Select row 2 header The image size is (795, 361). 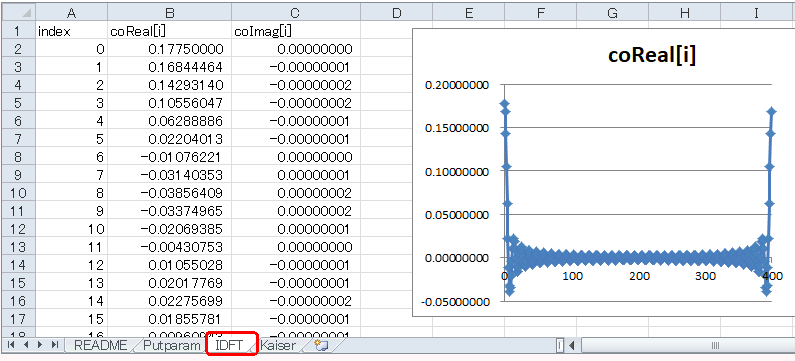[x=18, y=49]
